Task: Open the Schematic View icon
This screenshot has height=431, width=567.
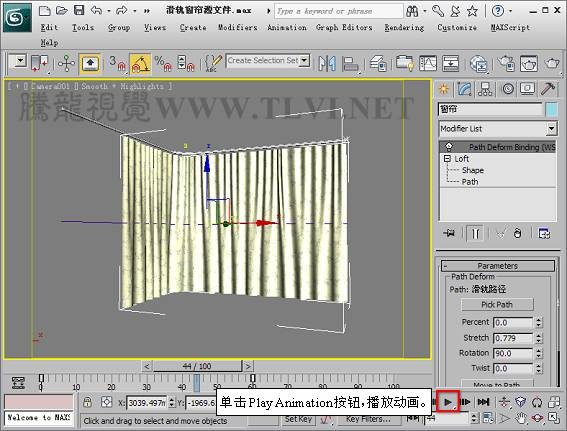Action: tap(451, 63)
